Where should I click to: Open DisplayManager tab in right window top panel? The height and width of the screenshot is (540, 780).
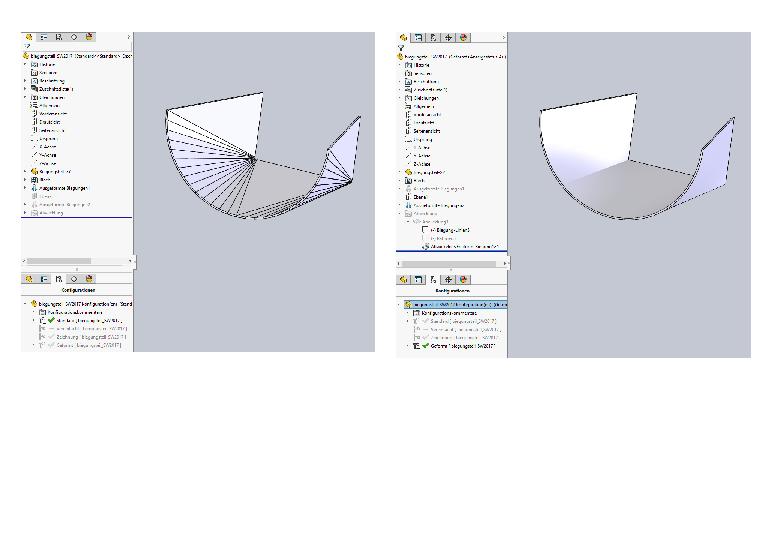(464, 38)
